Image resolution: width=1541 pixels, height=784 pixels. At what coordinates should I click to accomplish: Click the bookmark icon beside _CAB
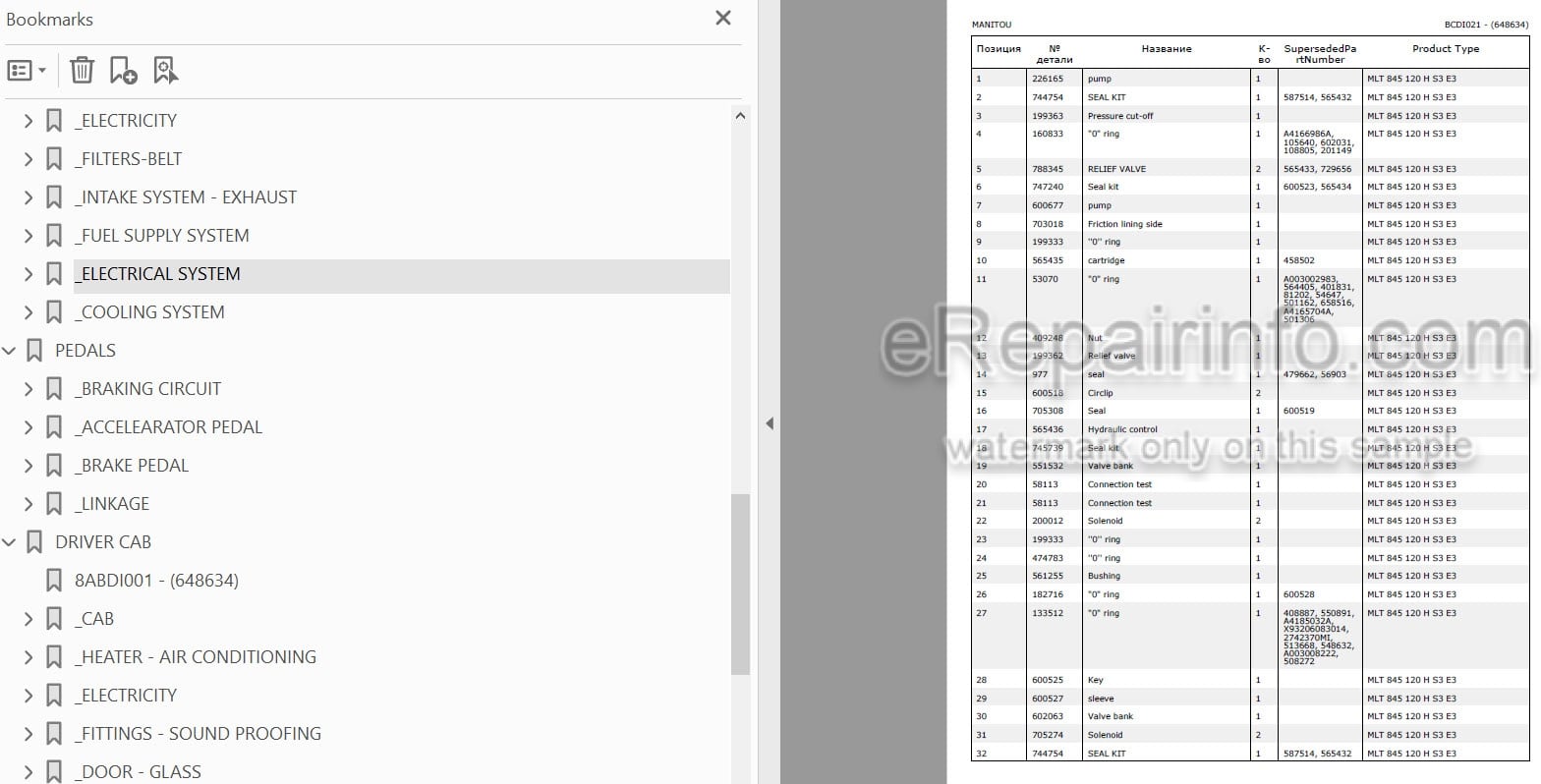54,619
